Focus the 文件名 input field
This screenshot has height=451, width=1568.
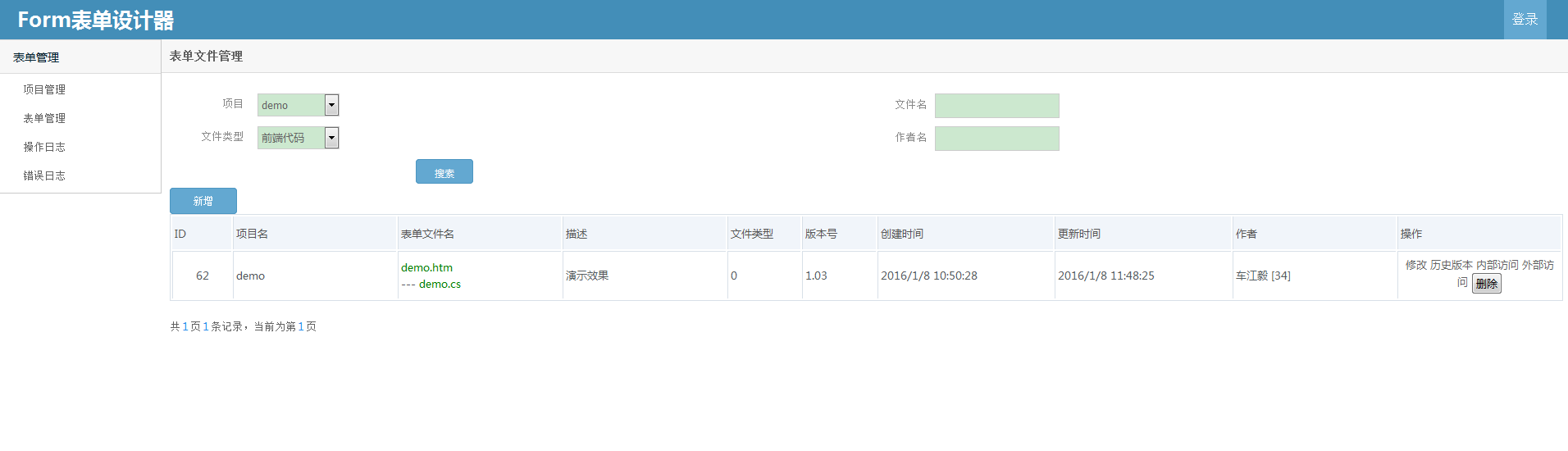point(997,106)
